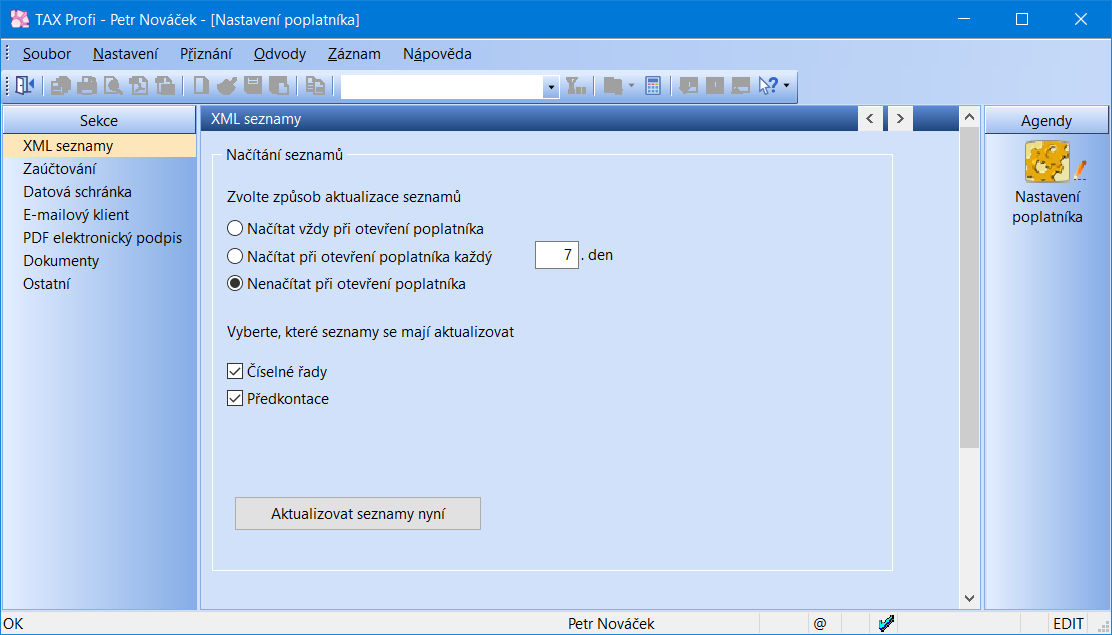Image resolution: width=1112 pixels, height=635 pixels.
Task: Click into the toolbar combo box field
Action: [x=442, y=87]
